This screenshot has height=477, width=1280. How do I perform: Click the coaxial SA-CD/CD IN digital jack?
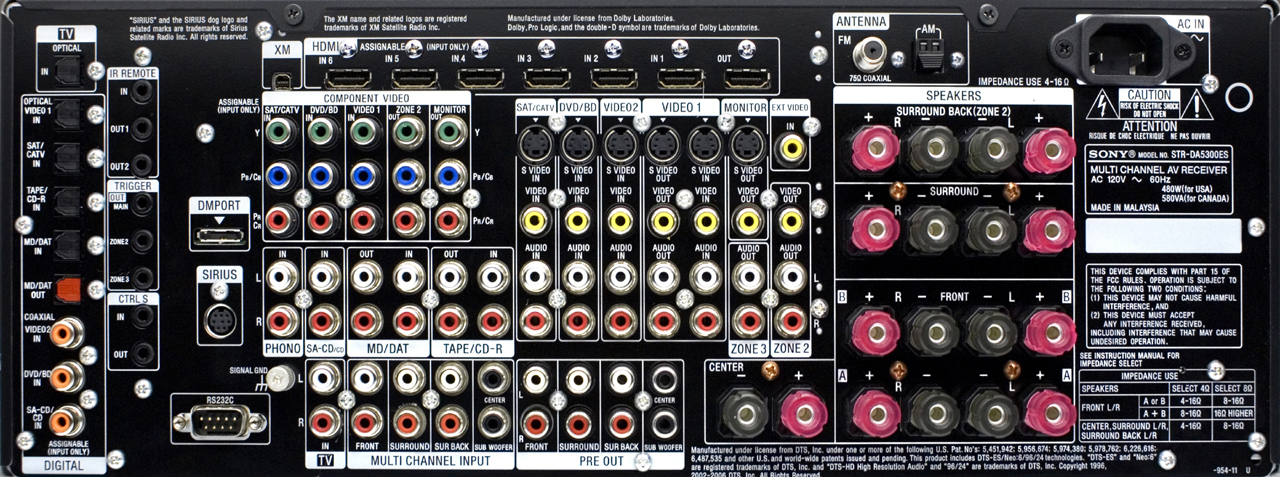click(x=67, y=419)
